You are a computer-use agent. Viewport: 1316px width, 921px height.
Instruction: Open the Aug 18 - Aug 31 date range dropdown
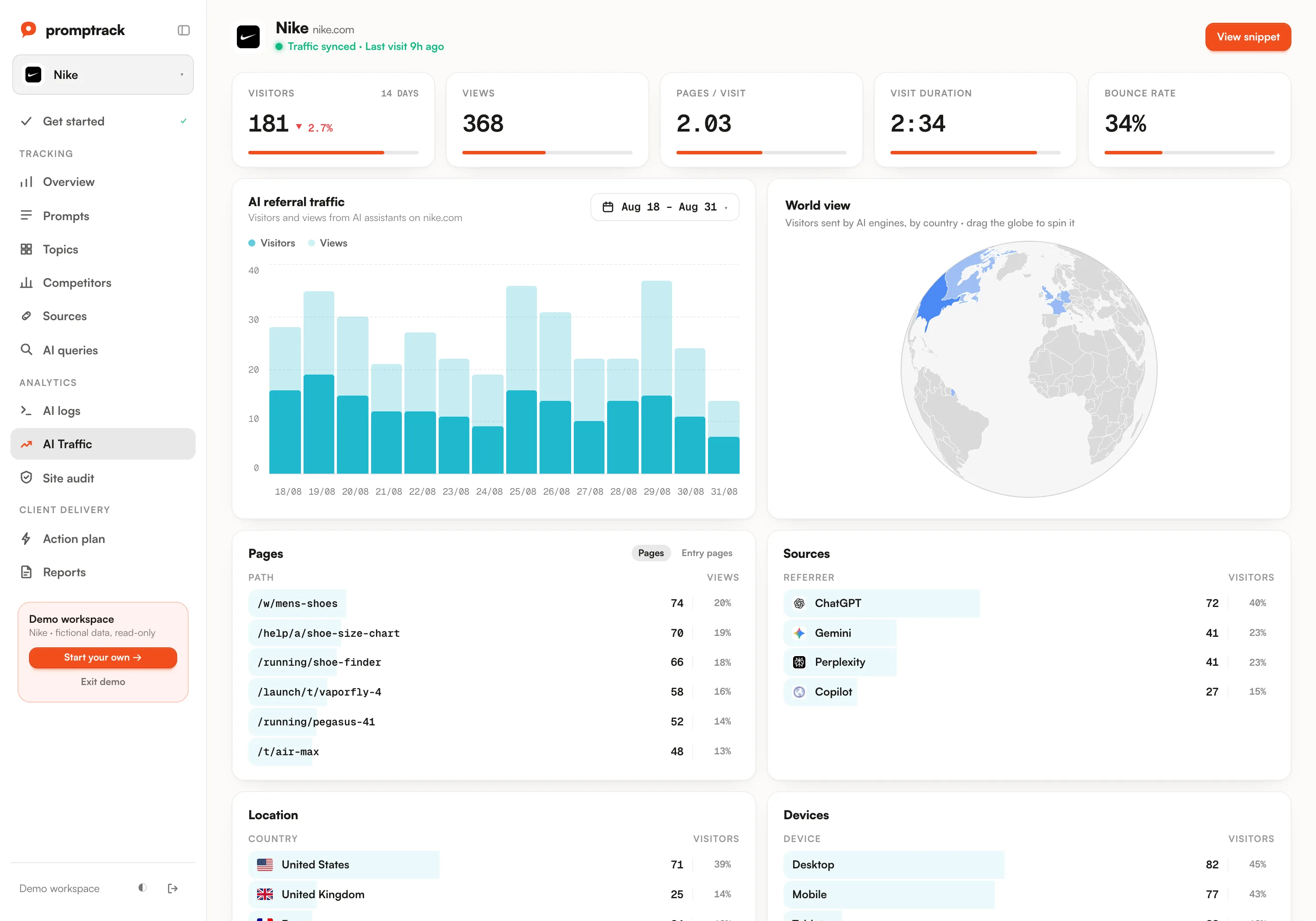pos(665,207)
